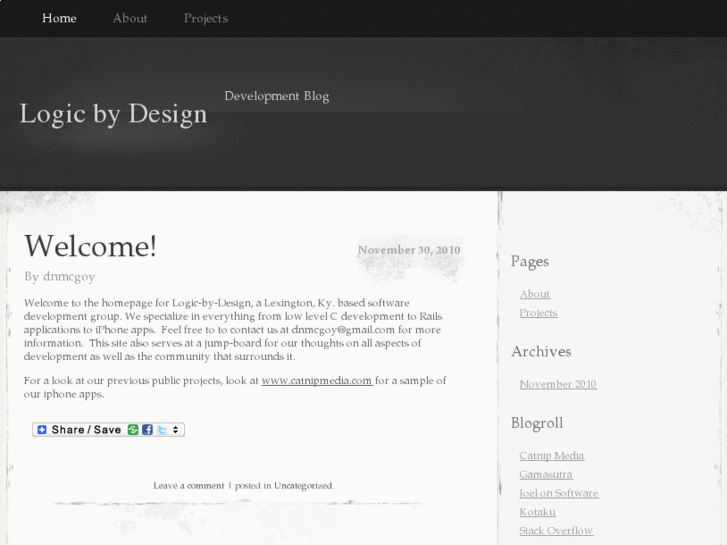Click the green bookmark share icon
The width and height of the screenshot is (727, 545).
(x=133, y=430)
